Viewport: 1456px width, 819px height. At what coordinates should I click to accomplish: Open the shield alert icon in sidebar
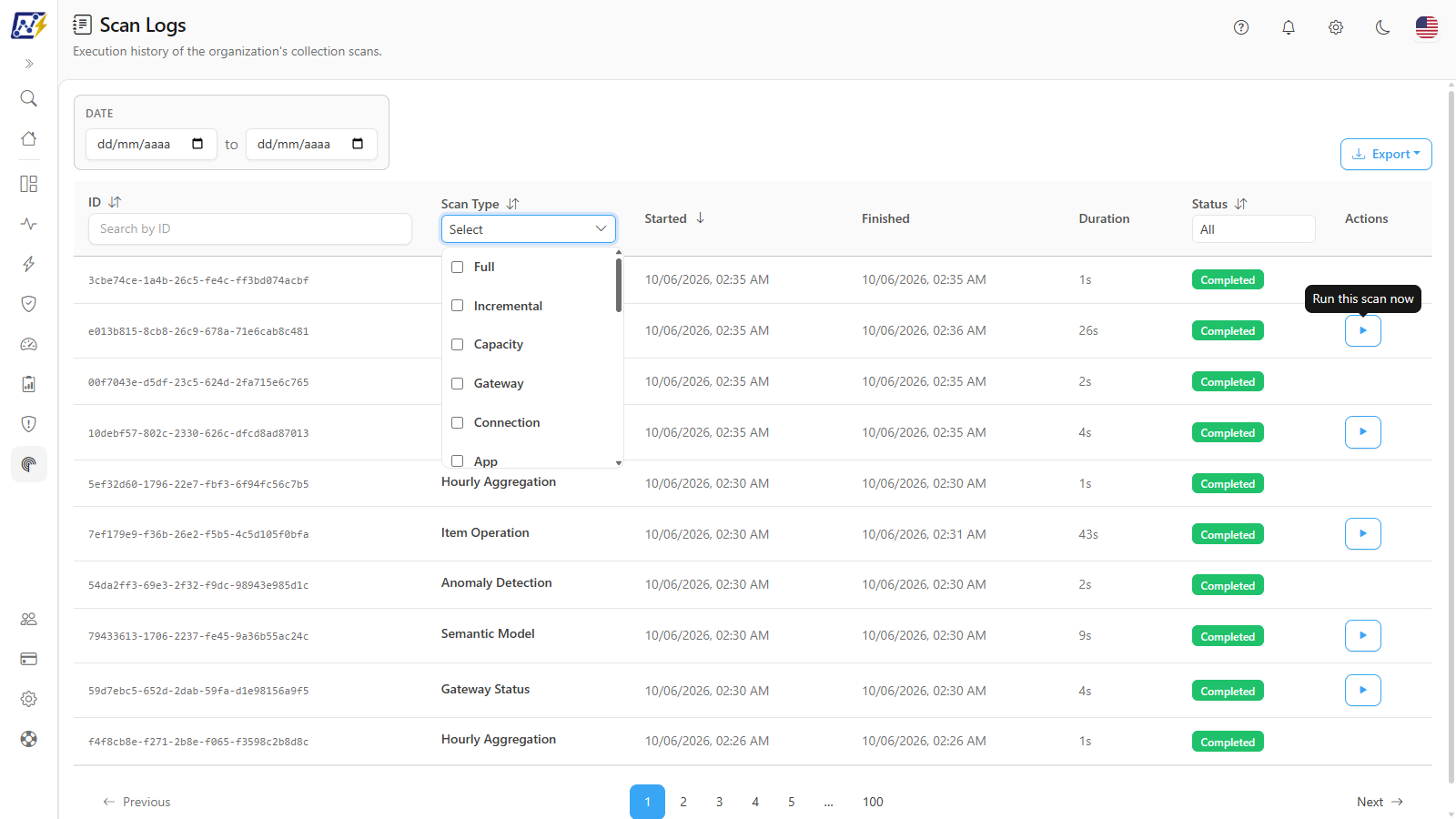(29, 424)
